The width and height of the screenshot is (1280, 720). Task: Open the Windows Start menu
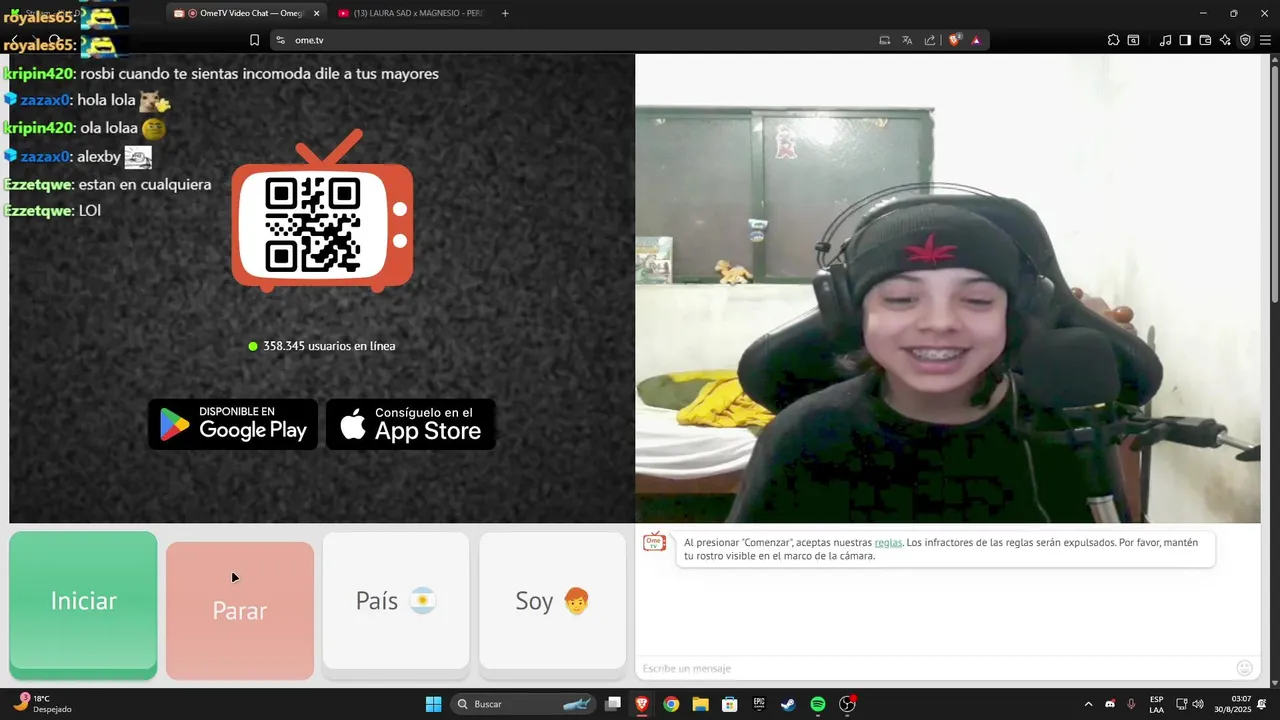pos(433,704)
